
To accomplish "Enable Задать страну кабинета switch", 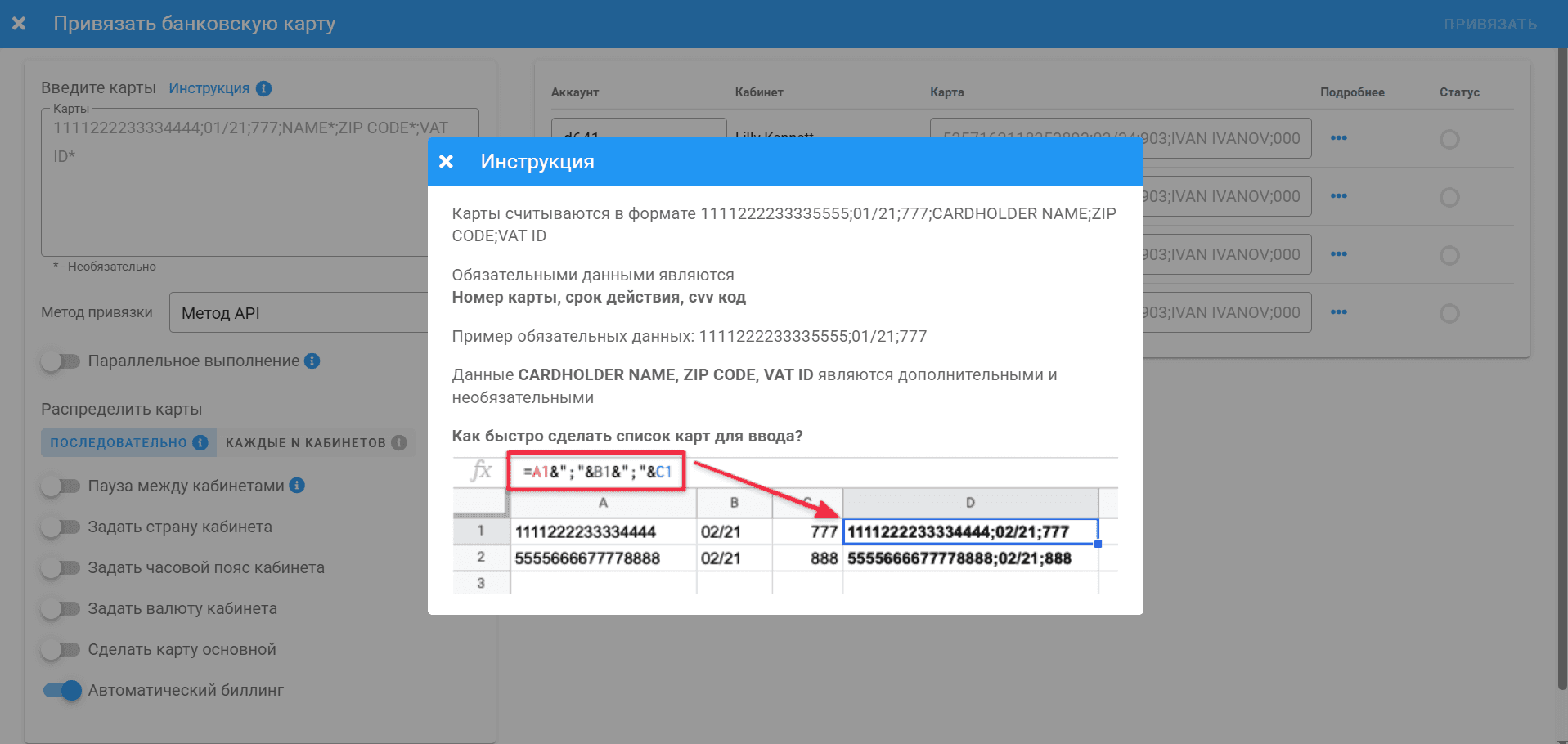I will [x=61, y=527].
